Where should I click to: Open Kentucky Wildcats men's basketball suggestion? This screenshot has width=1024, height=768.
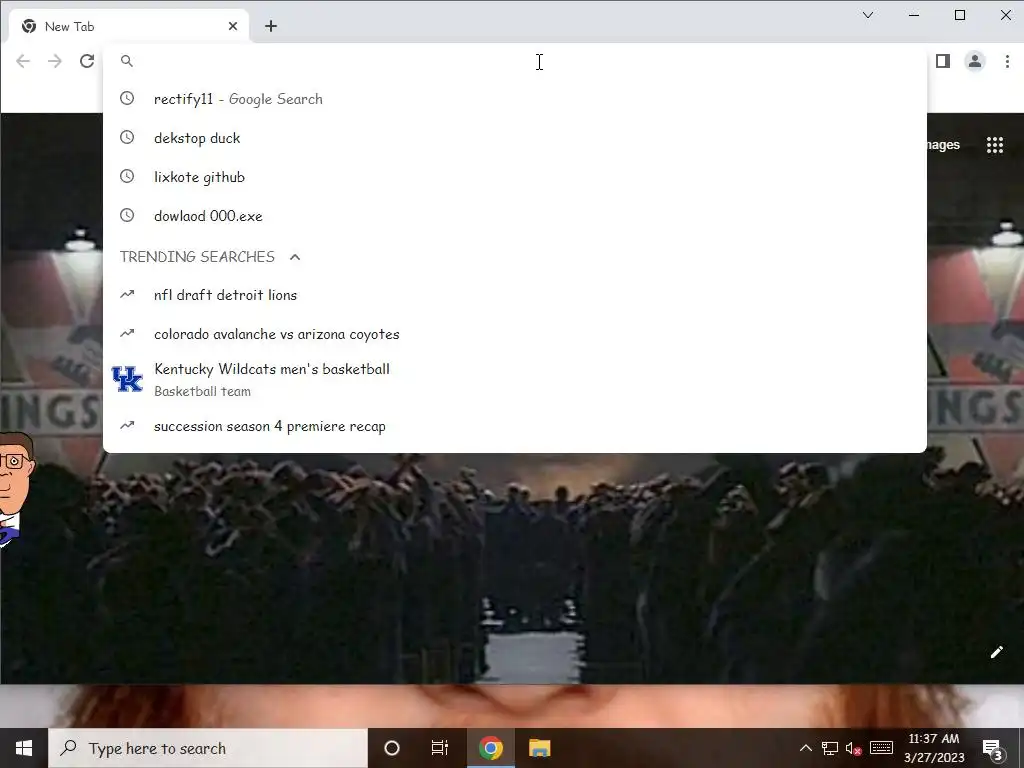click(x=515, y=379)
